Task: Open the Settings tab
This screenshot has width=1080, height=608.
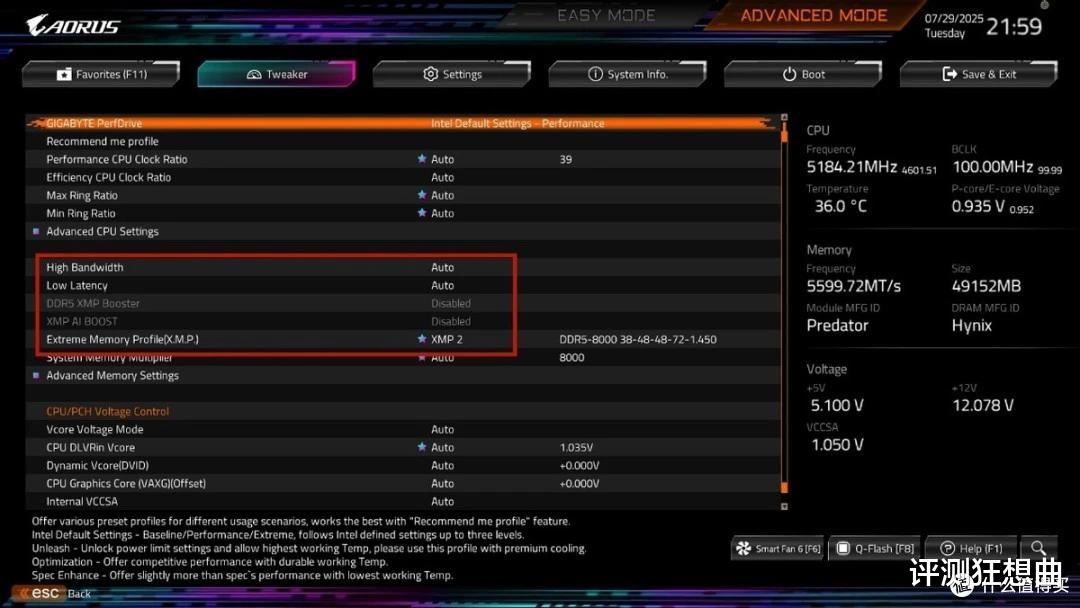Action: 452,74
